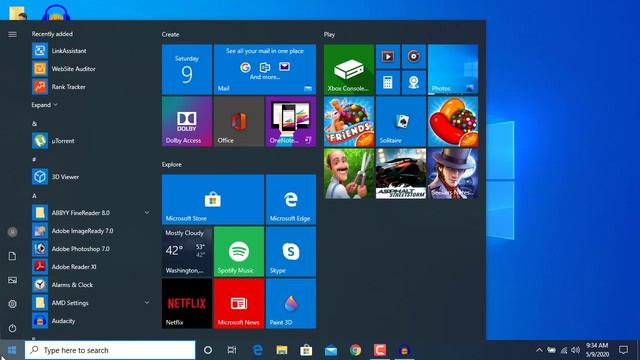Open the Movies & TV small tile
Screen dimensions: 640x360
(x=388, y=56)
